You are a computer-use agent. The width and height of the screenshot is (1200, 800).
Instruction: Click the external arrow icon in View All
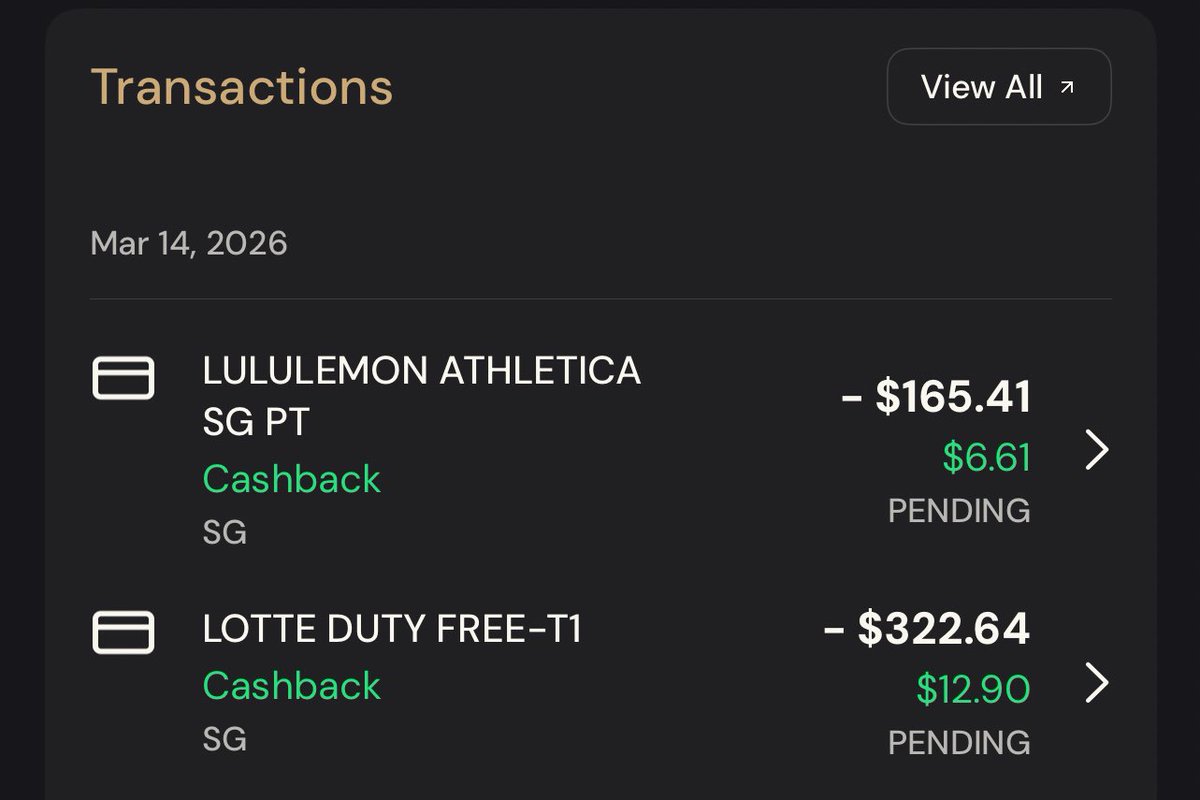point(1067,87)
